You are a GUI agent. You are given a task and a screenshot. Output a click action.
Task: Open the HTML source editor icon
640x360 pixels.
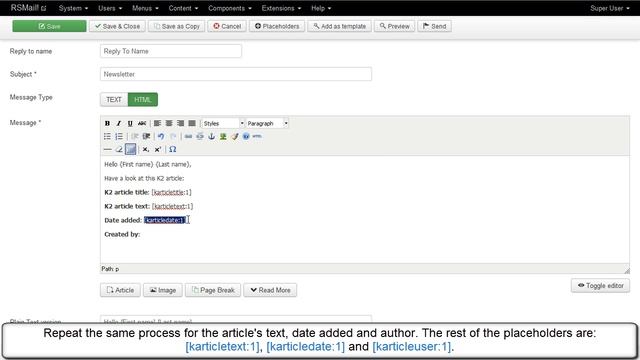[257, 136]
